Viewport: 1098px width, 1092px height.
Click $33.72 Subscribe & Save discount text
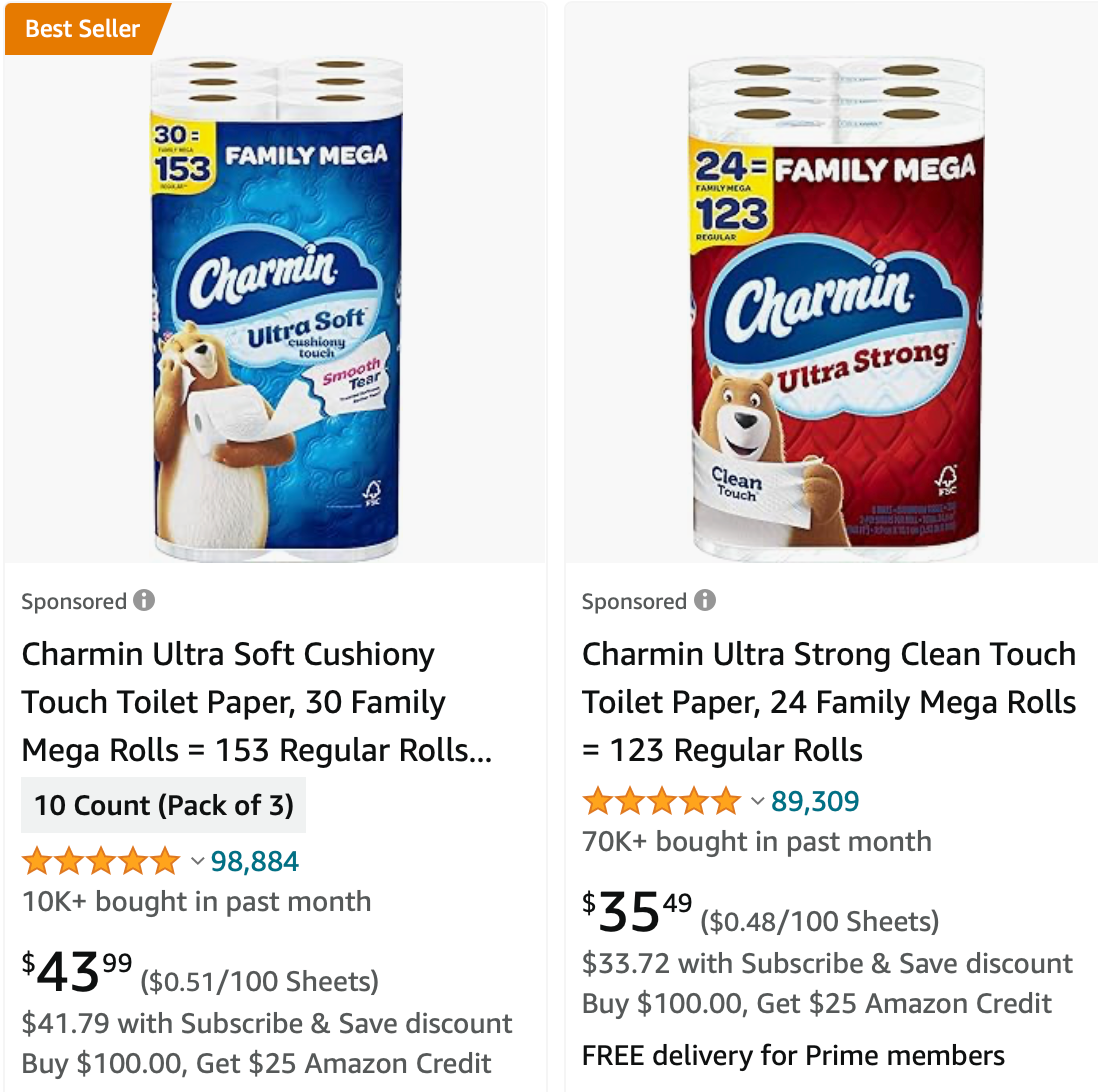[x=827, y=964]
